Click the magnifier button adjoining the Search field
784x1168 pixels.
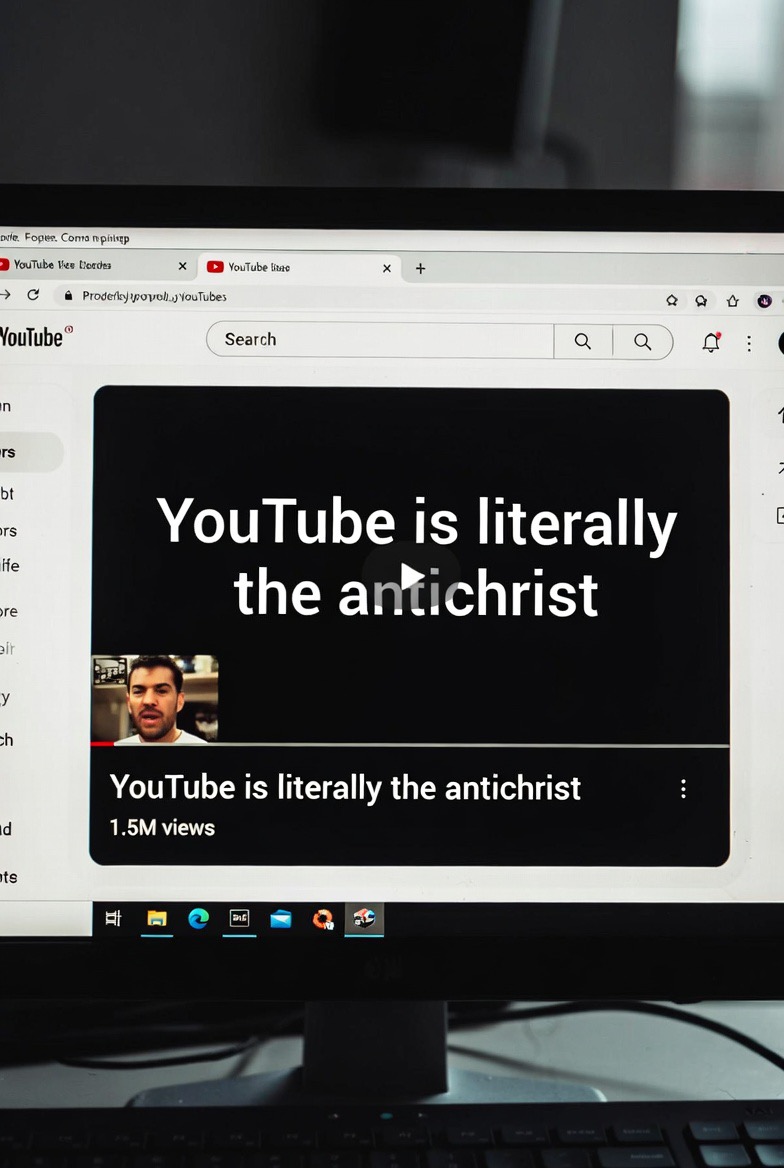pos(583,341)
